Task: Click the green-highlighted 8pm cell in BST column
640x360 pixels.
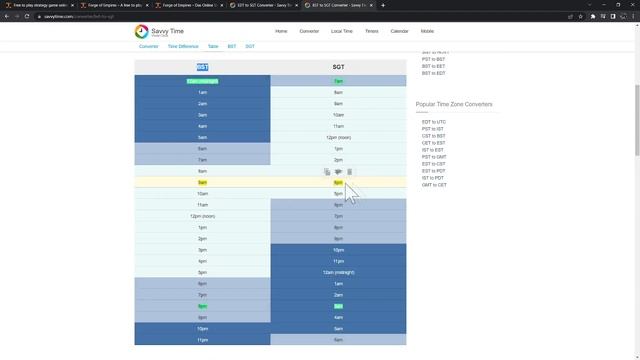Action: pos(202,306)
